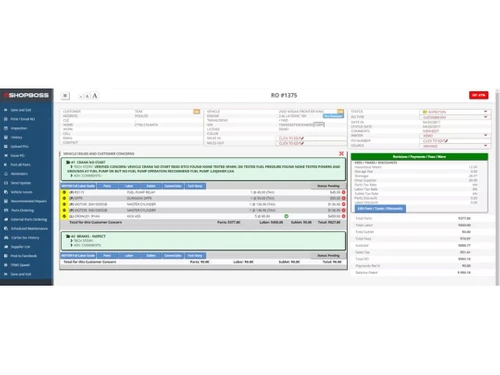500x375 pixels.
Task: Choose Send Update in the sidebar
Action: pyautogui.click(x=21, y=183)
